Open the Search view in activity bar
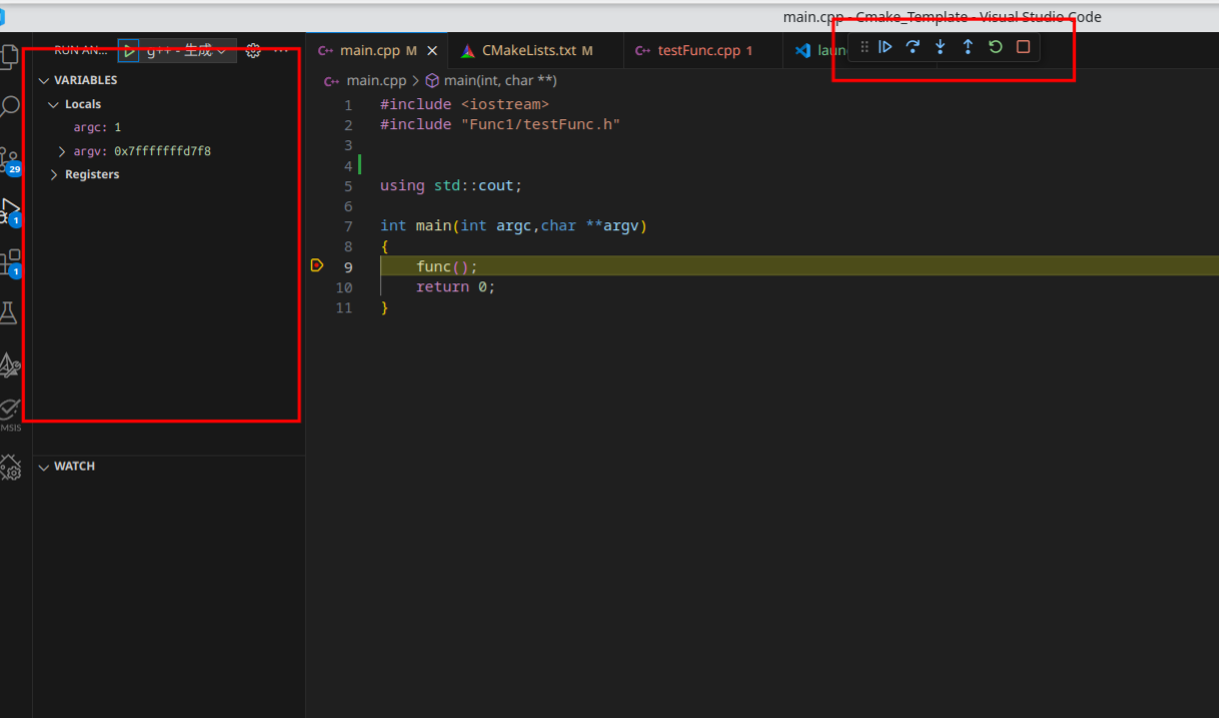 (10, 106)
